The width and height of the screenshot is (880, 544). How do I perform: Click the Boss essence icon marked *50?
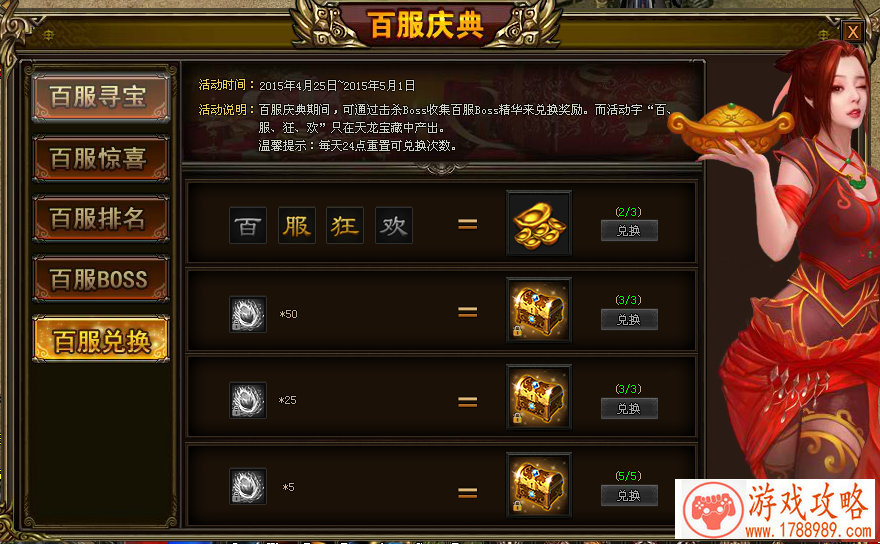coord(248,314)
